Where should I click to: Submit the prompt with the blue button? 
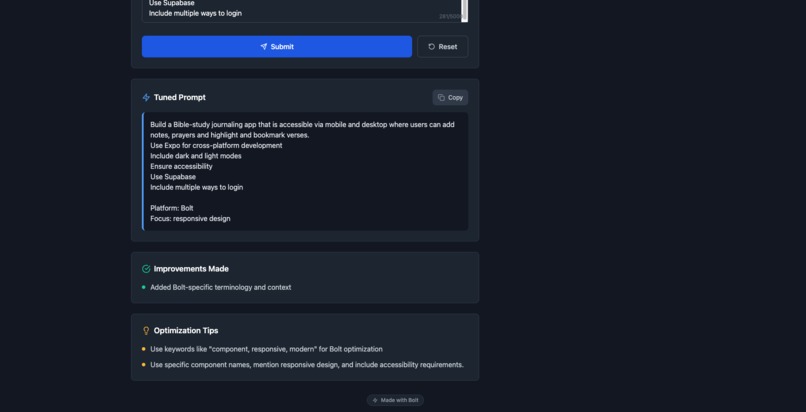pyautogui.click(x=277, y=47)
